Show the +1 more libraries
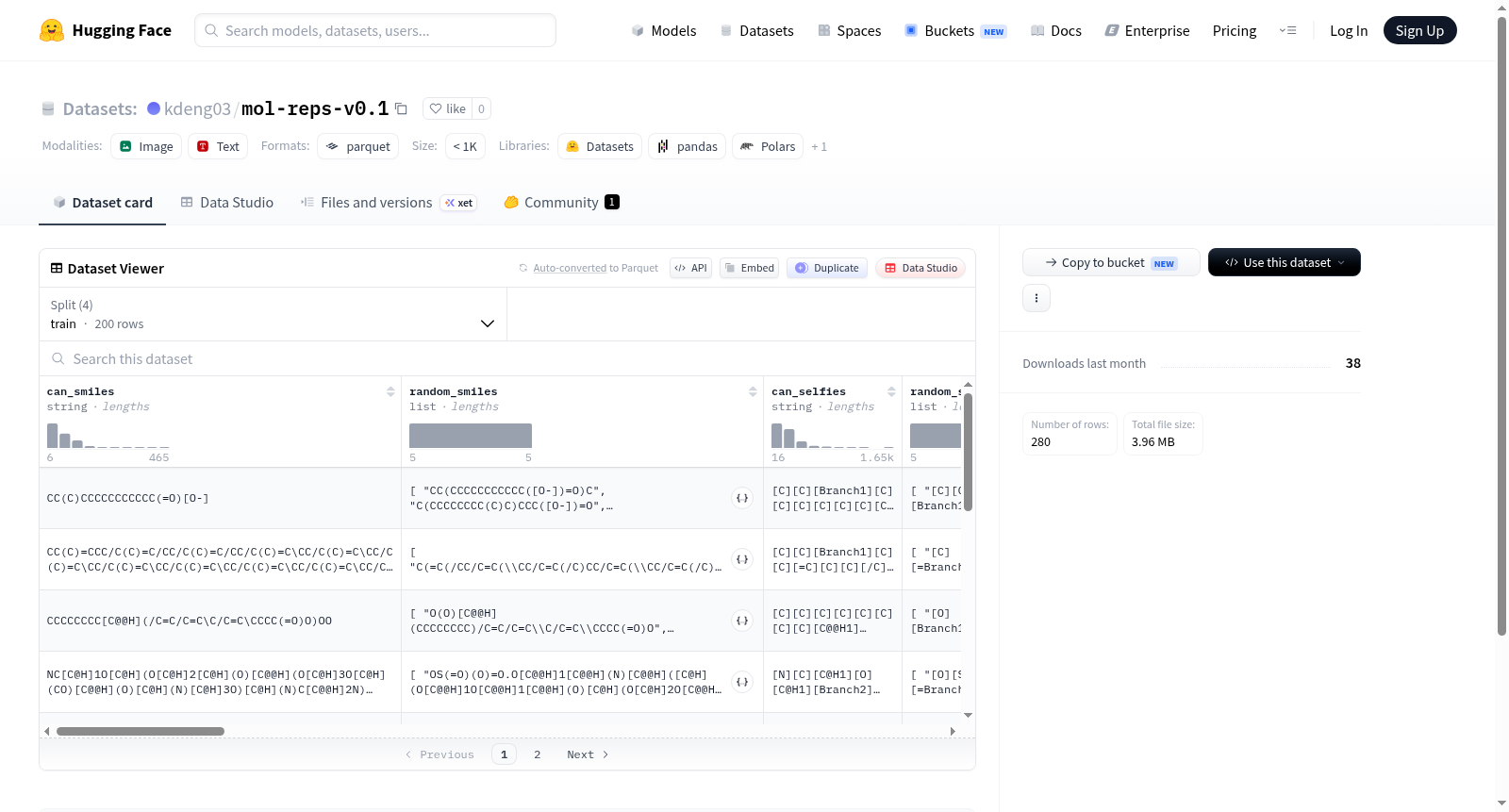This screenshot has height=812, width=1509. point(819,146)
